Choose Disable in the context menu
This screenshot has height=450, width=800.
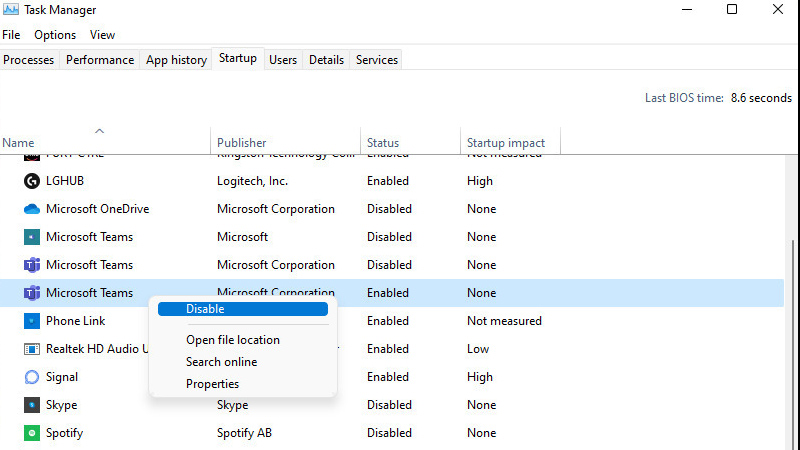click(243, 309)
